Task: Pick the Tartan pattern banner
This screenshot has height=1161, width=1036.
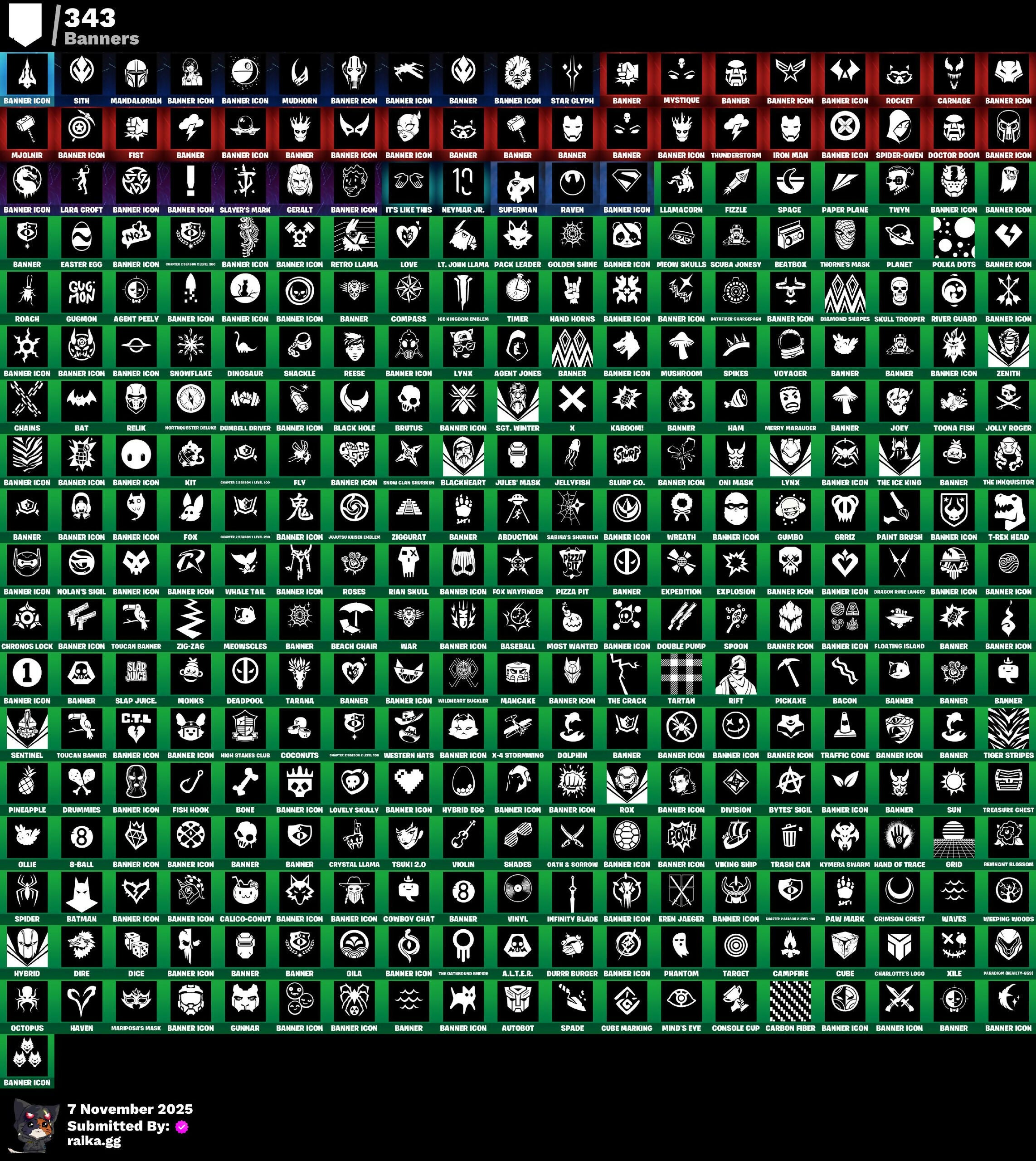Action: pyautogui.click(x=681, y=674)
